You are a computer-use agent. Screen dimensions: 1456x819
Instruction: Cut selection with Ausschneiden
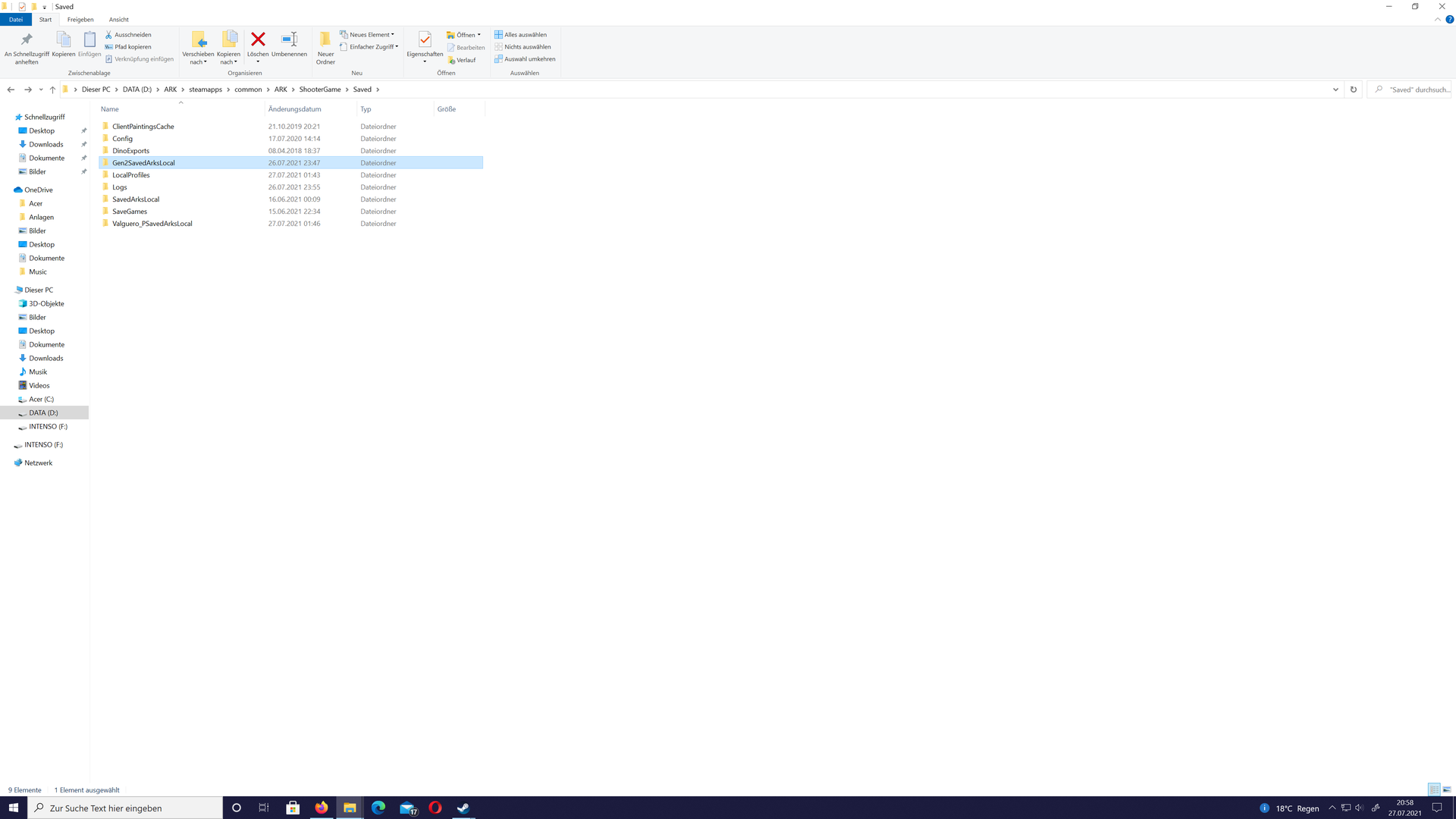click(128, 35)
